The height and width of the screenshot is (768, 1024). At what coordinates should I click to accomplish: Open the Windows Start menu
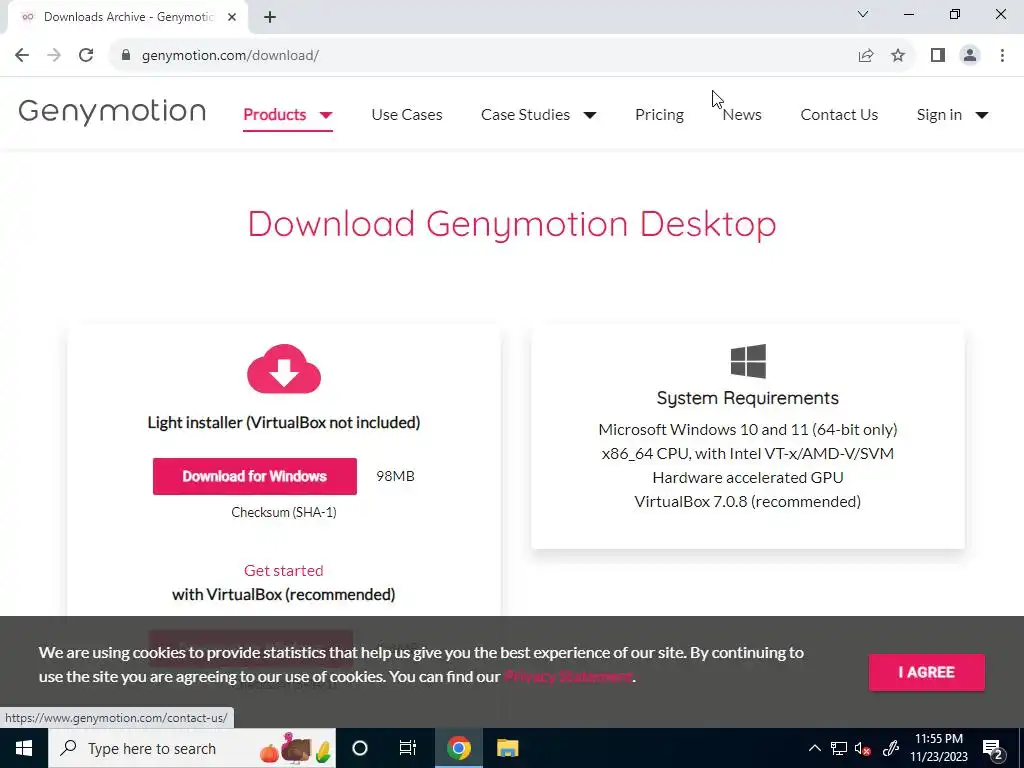tap(24, 748)
